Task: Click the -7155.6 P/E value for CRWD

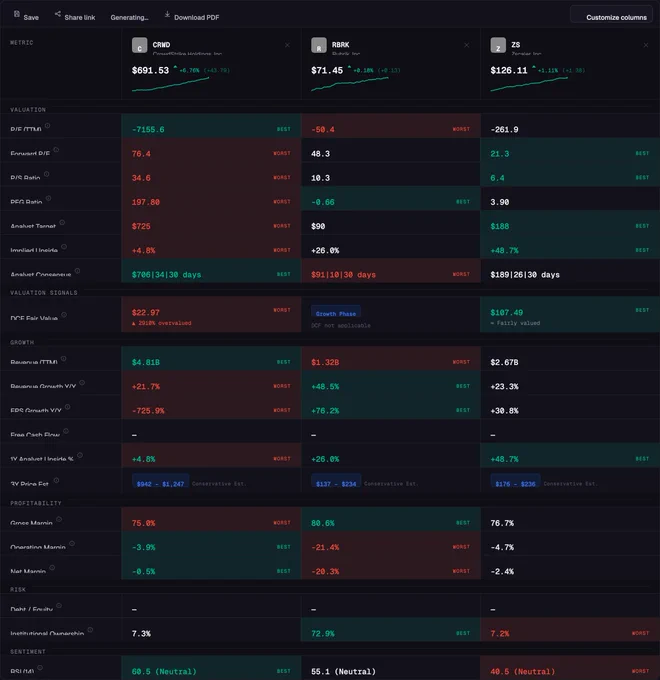Action: coord(148,130)
